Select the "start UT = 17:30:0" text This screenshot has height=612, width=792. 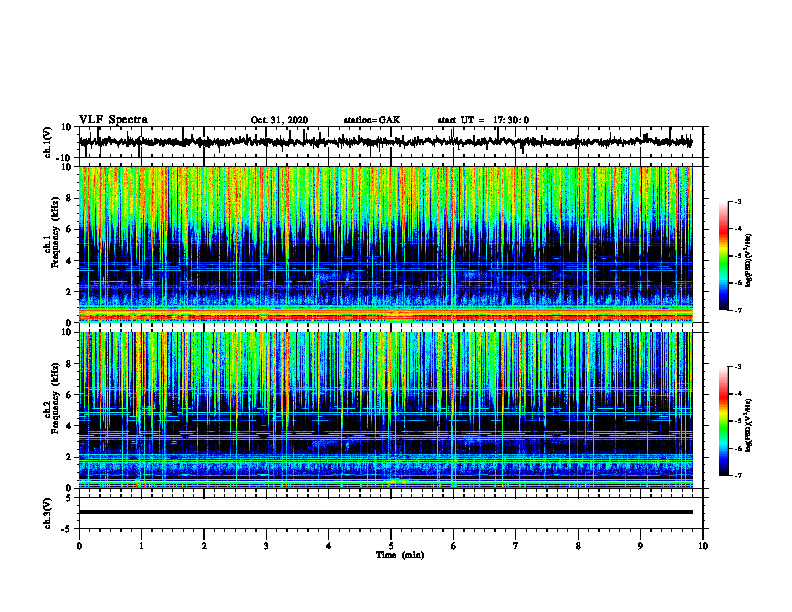tap(483, 120)
